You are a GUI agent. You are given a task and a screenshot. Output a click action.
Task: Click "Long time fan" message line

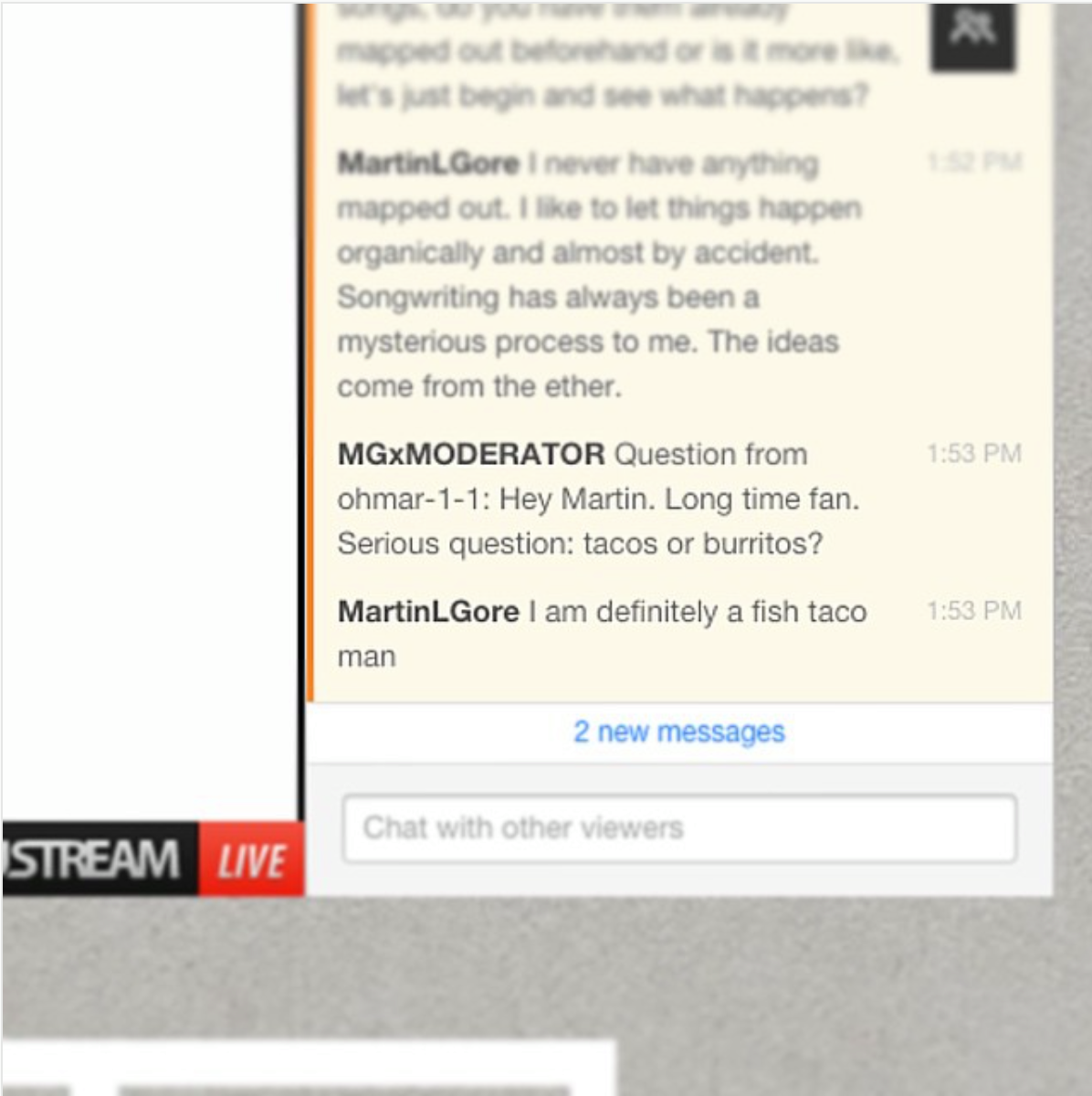(x=598, y=499)
